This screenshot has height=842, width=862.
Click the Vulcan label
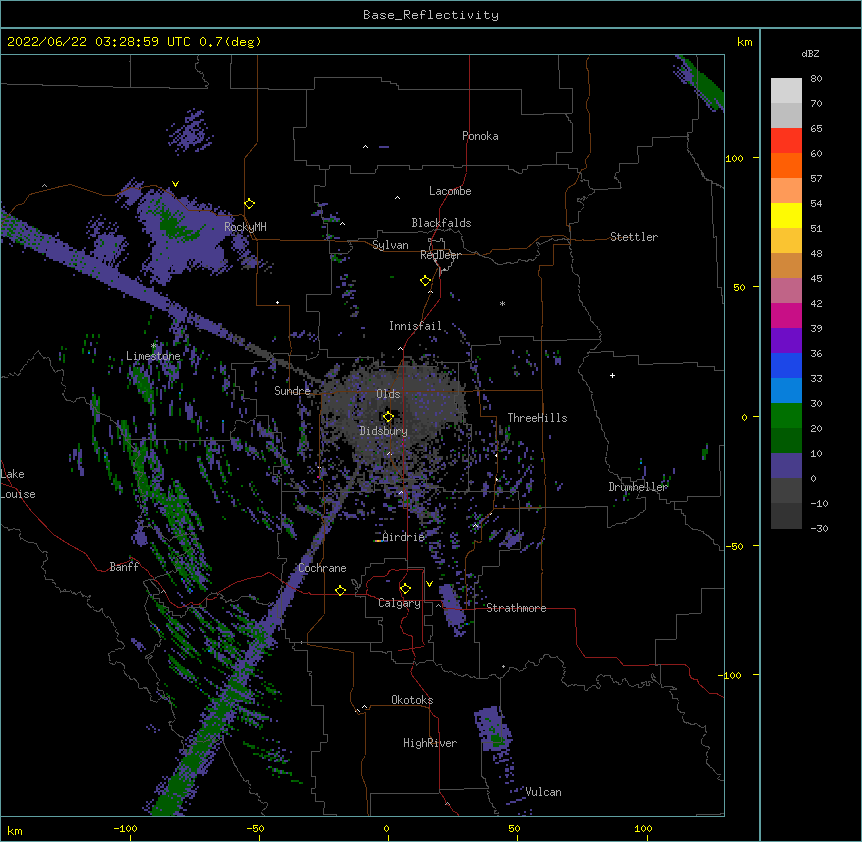pyautogui.click(x=543, y=792)
